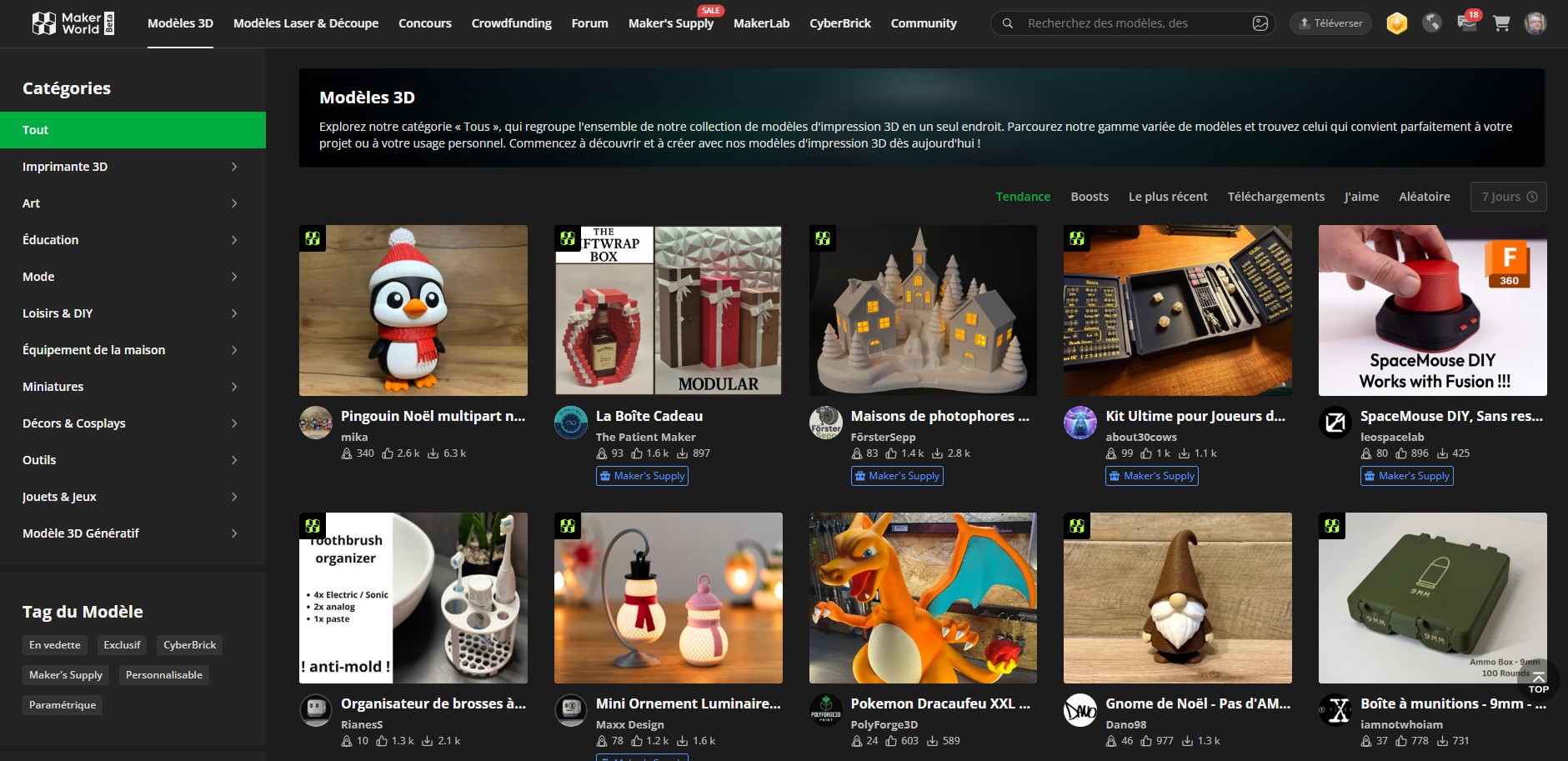The width and height of the screenshot is (1568, 761).
Task: Click about30cows author avatar
Action: (x=1080, y=423)
